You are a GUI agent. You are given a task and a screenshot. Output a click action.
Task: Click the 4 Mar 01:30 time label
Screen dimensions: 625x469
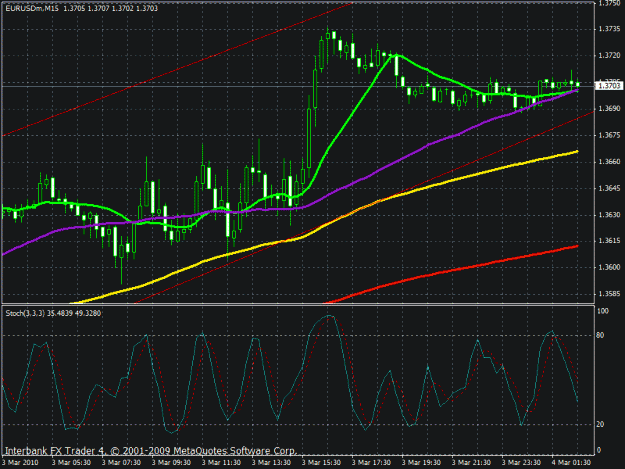coord(571,463)
